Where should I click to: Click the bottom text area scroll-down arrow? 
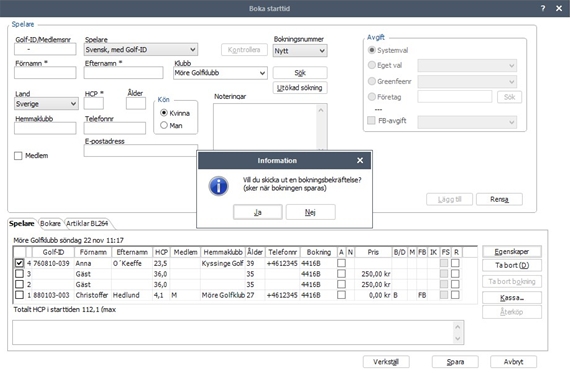point(458,338)
